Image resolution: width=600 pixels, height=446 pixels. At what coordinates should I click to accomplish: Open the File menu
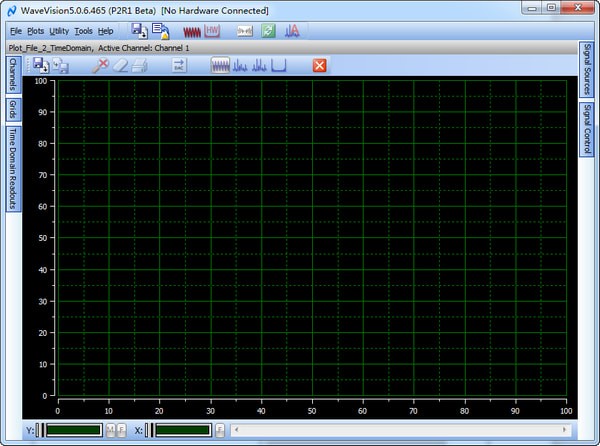coord(15,31)
